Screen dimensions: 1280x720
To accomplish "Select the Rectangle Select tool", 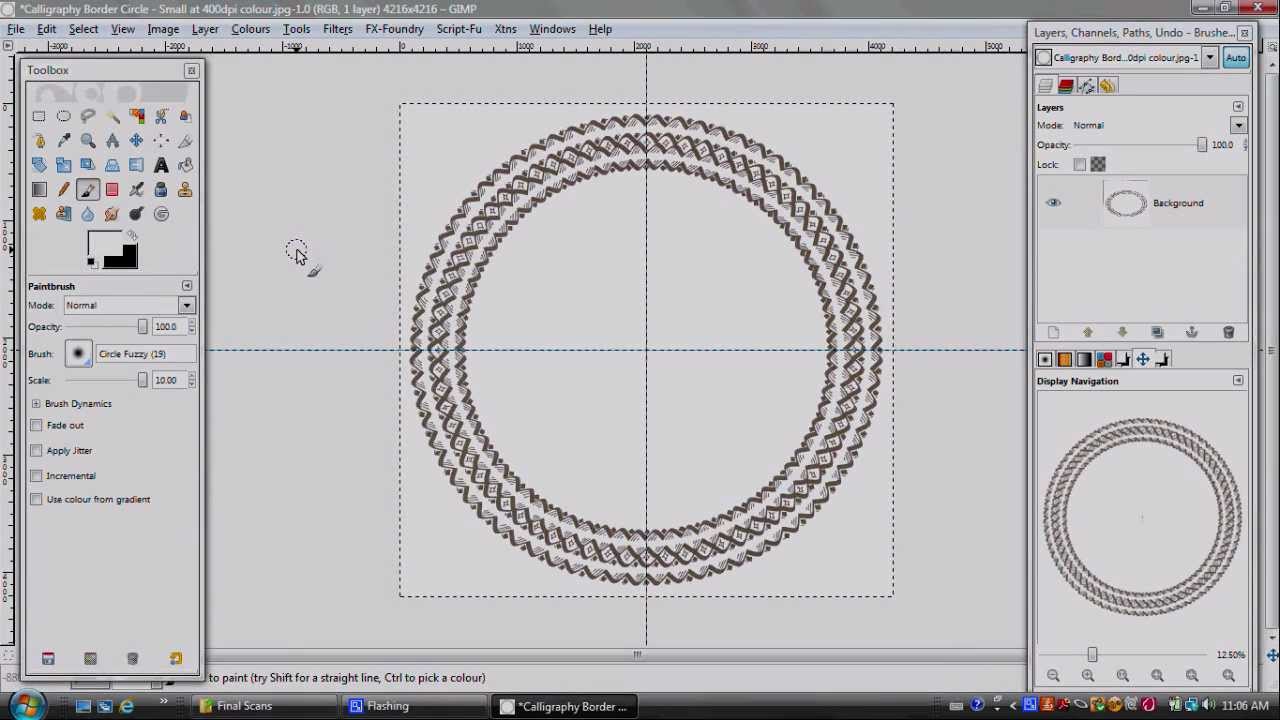I will click(39, 116).
